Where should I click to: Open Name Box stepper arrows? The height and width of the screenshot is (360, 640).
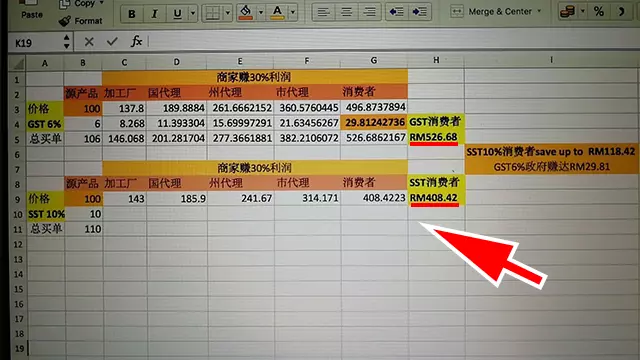[67, 42]
